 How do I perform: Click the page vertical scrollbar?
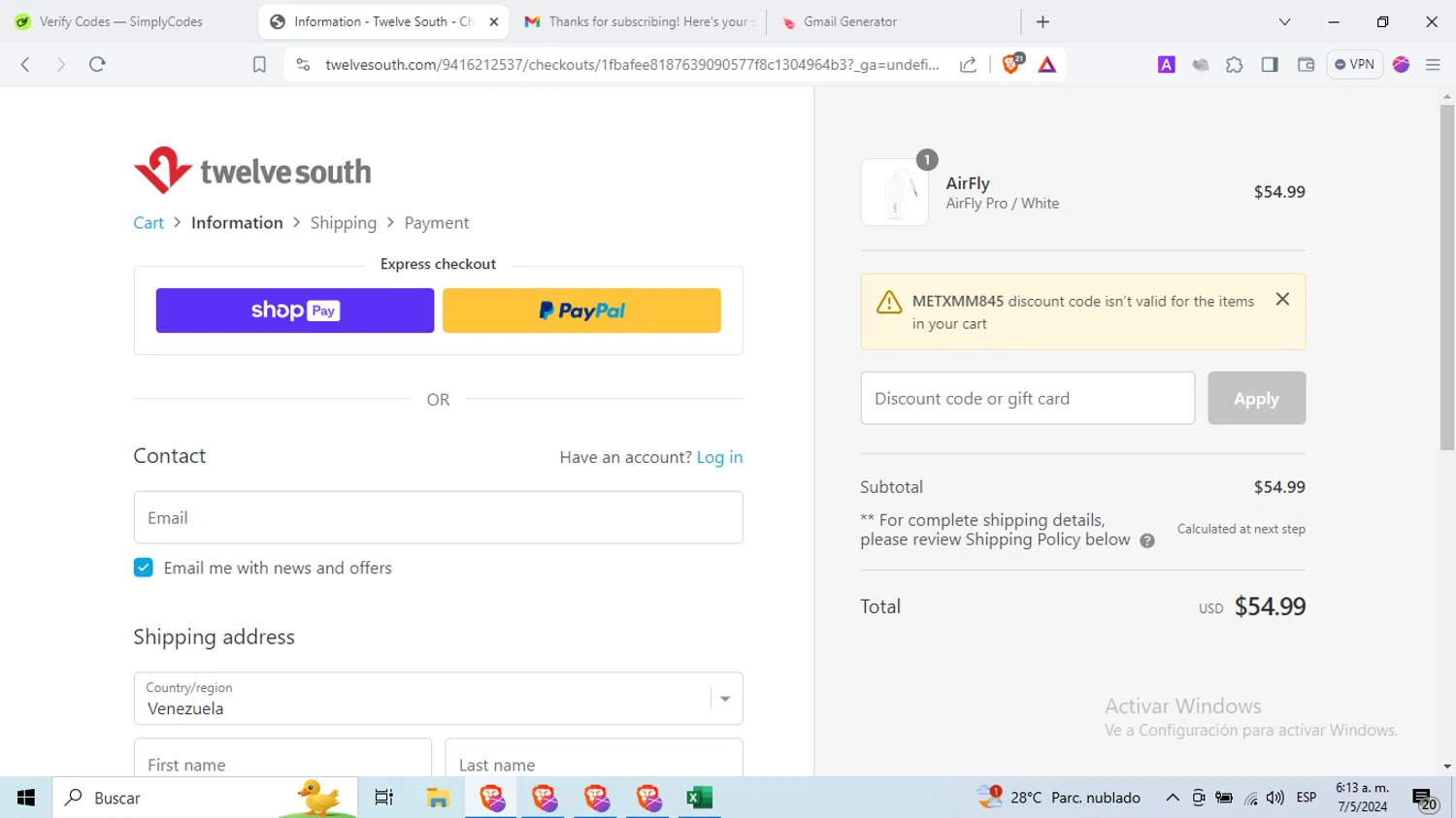tap(1447, 277)
